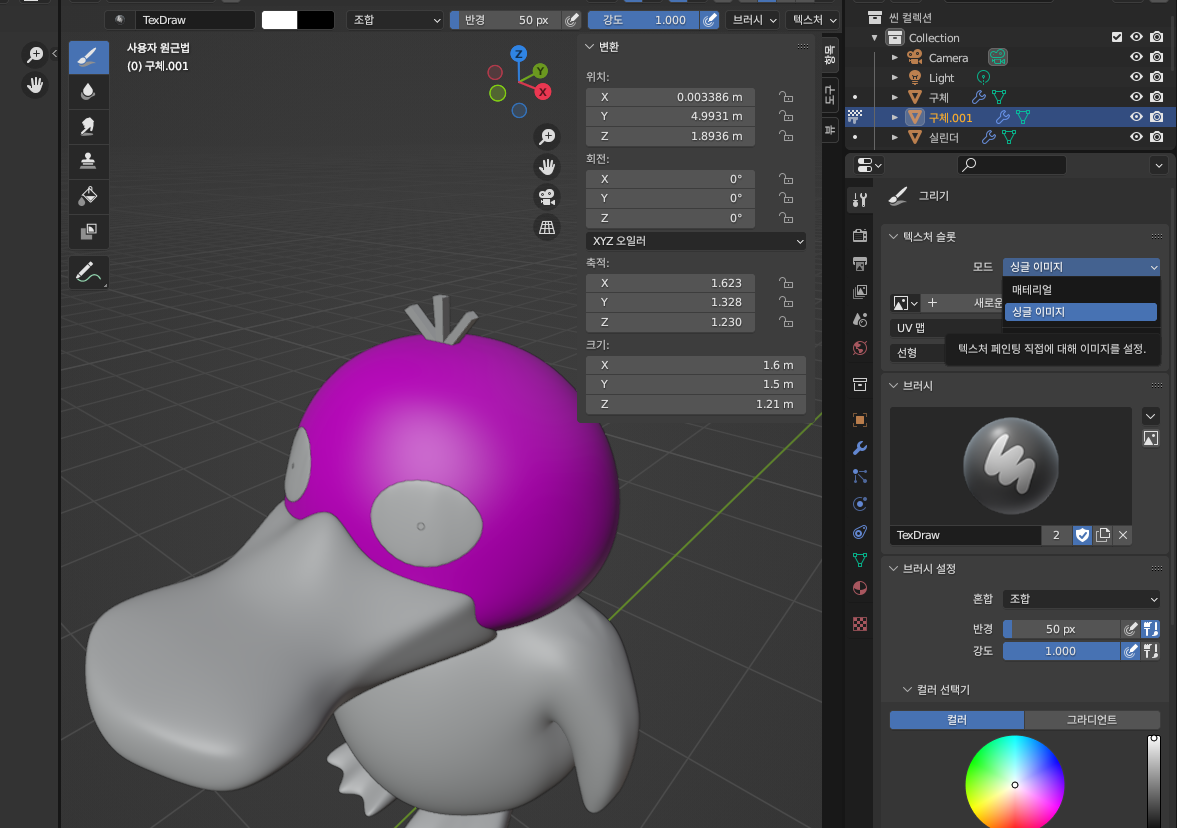Open the Physics properties tab
Image resolution: width=1177 pixels, height=828 pixels.
tap(859, 504)
